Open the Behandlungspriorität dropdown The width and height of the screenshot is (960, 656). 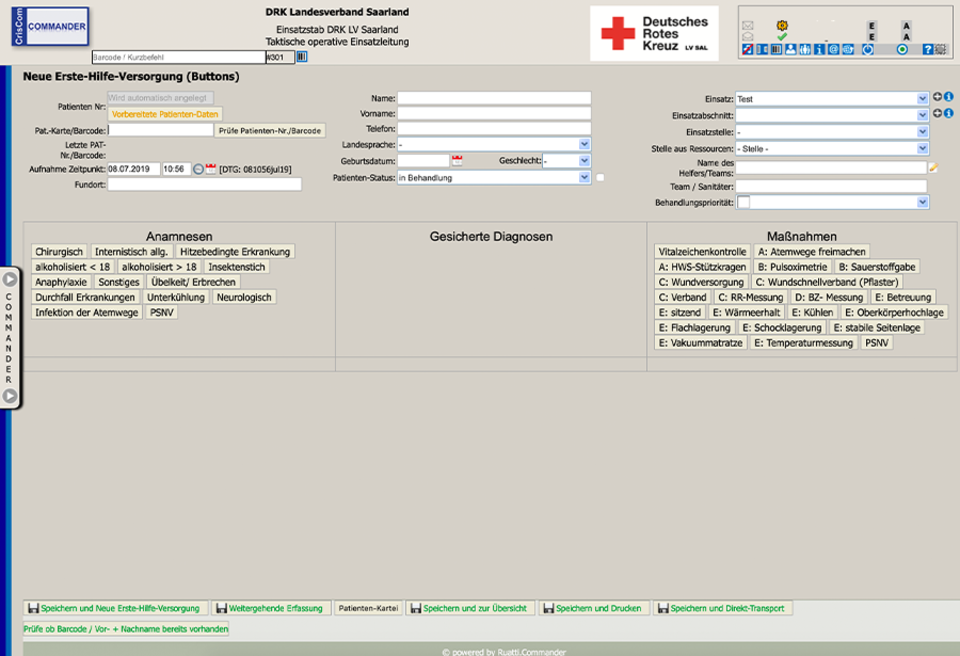(x=921, y=203)
